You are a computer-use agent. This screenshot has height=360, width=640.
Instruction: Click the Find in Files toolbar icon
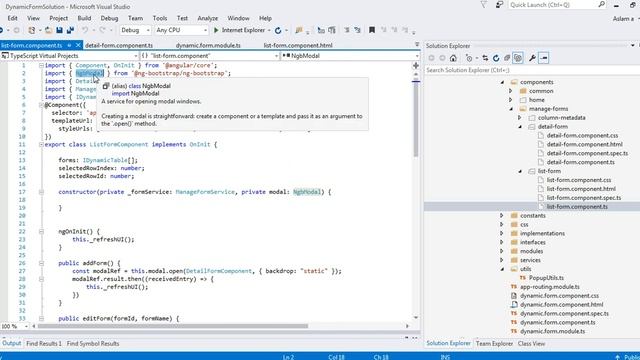pos(299,30)
